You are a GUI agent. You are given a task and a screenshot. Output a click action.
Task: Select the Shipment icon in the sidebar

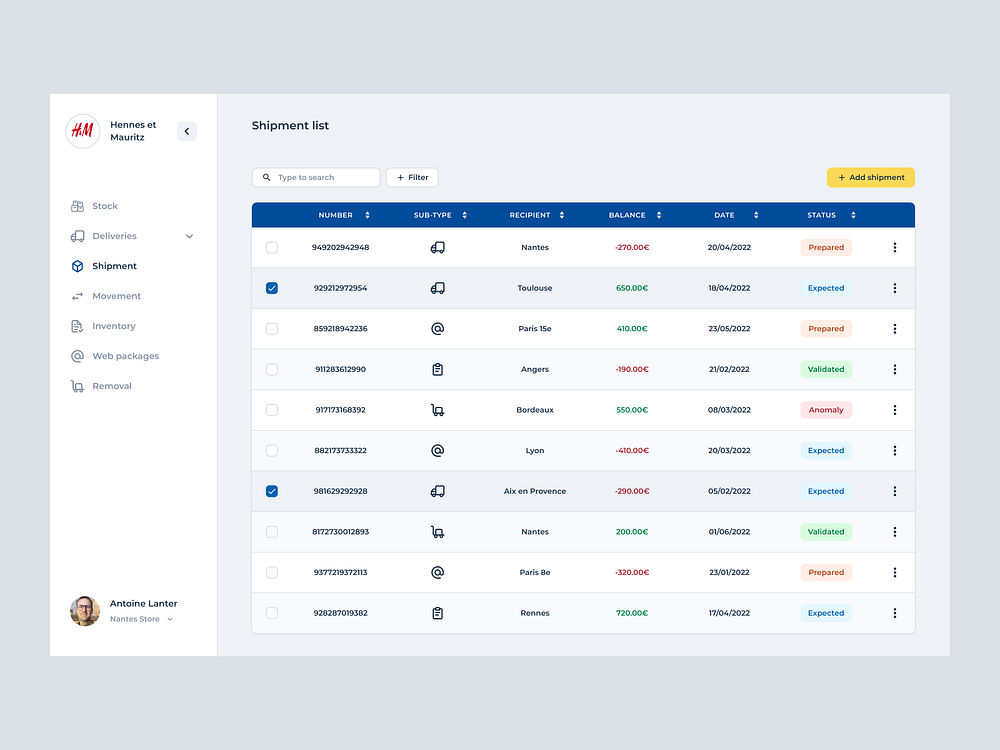coord(78,266)
